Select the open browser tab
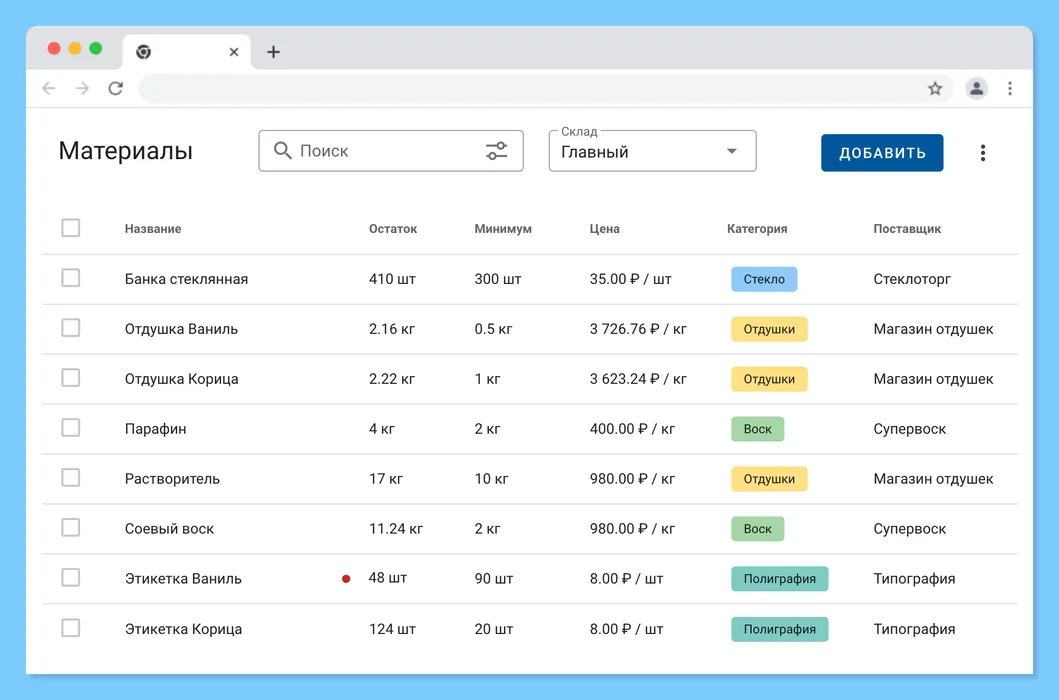The height and width of the screenshot is (700, 1059). click(x=186, y=52)
